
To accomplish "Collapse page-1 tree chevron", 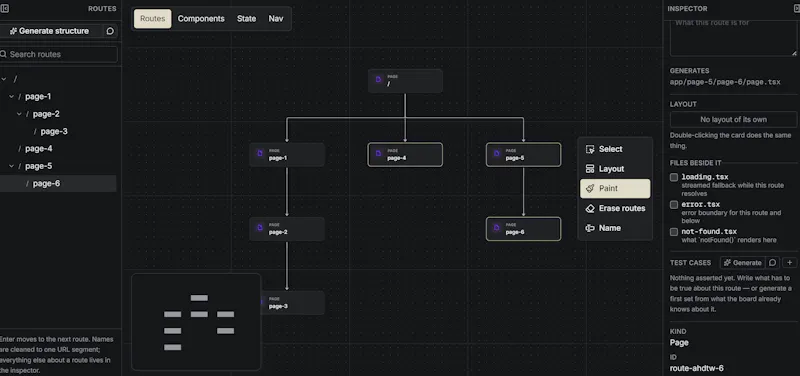I will 12,96.
